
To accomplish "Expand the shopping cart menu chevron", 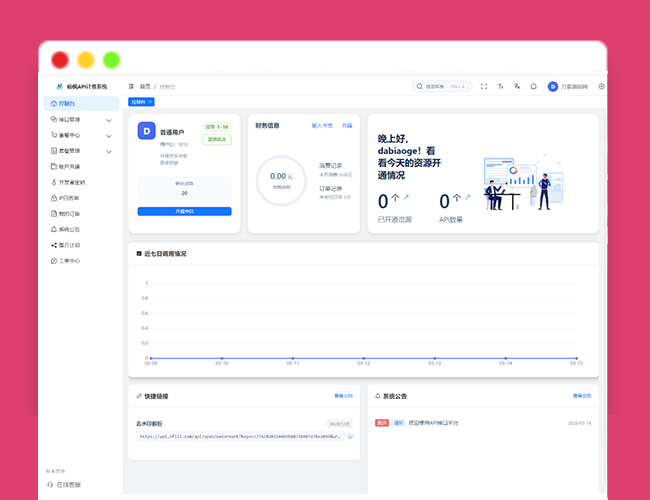I will click(109, 136).
